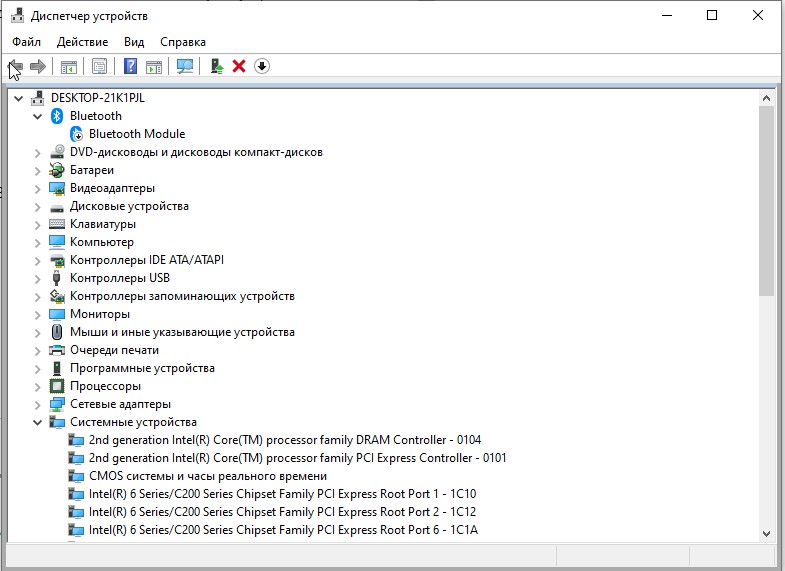This screenshot has height=571, width=785.
Task: Click the Сетевые адаптеры network icon
Action: [x=57, y=404]
